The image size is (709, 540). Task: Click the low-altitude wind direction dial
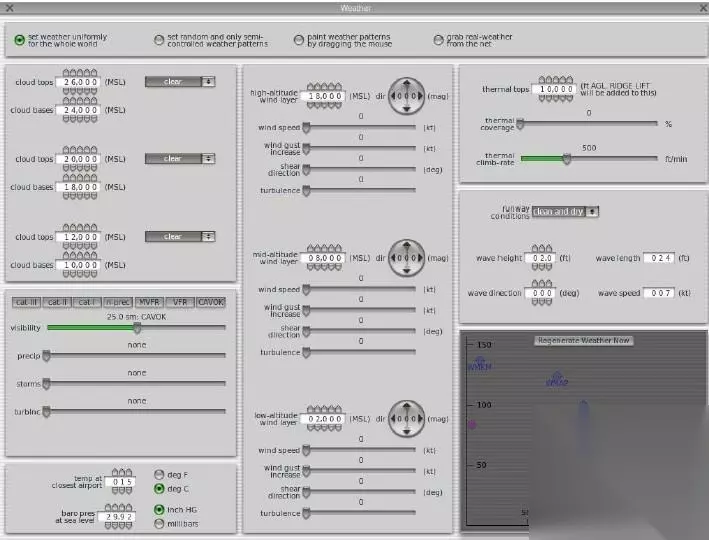(406, 419)
